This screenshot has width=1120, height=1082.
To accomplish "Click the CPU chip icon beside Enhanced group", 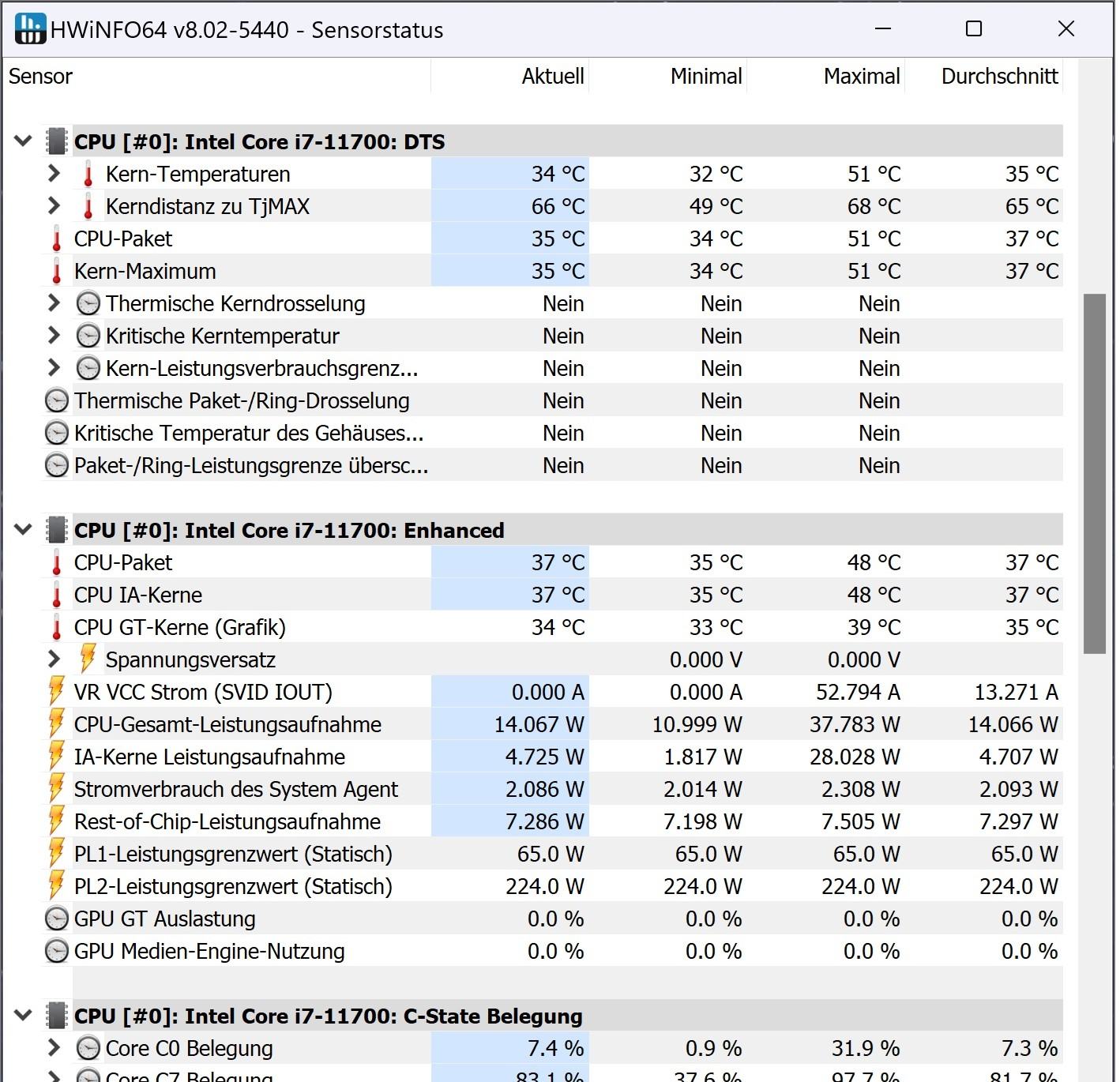I will pos(57,530).
